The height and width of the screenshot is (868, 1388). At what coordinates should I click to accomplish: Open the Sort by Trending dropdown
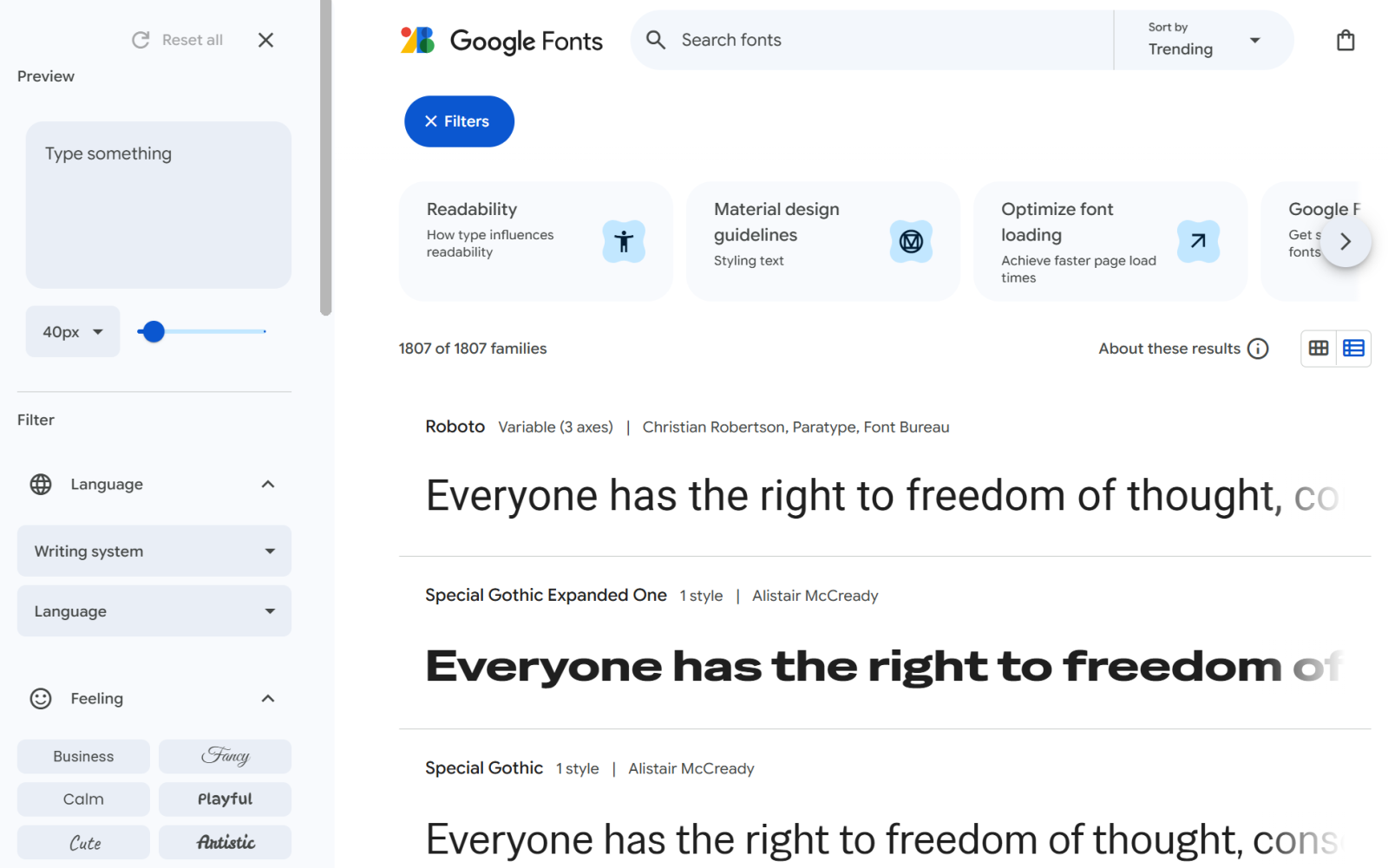point(1203,40)
